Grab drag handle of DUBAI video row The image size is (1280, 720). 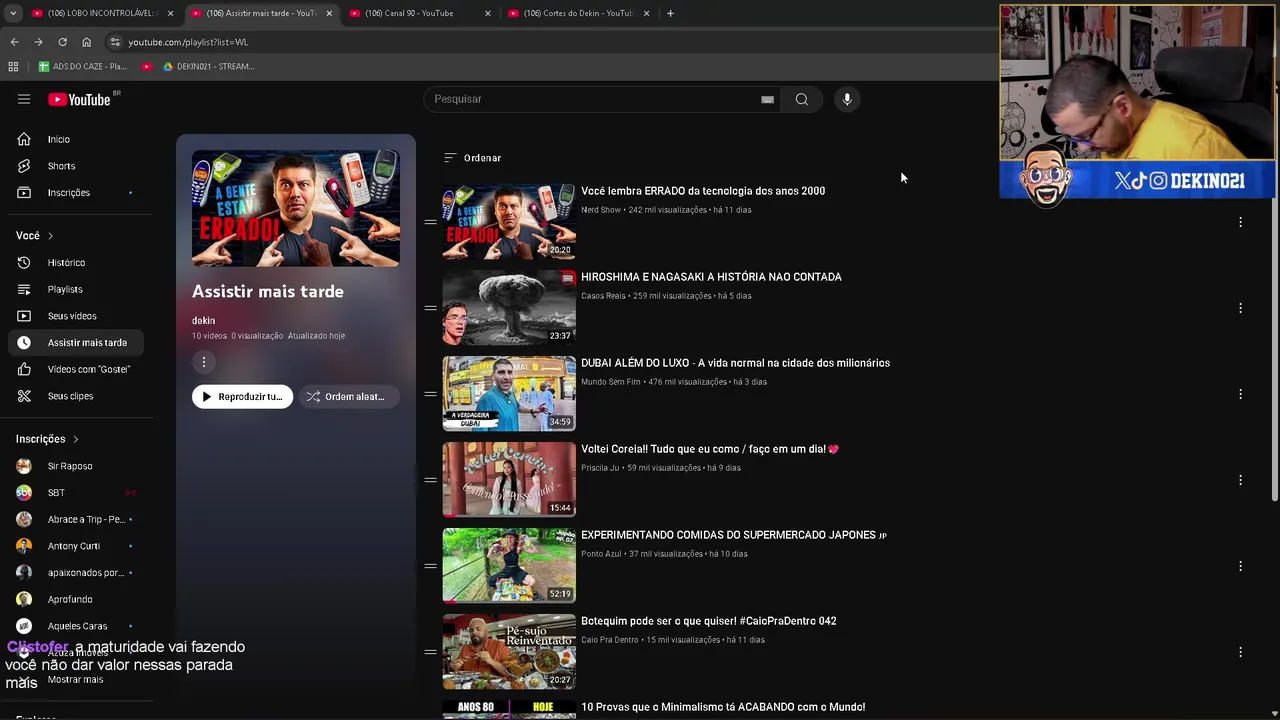tap(430, 394)
